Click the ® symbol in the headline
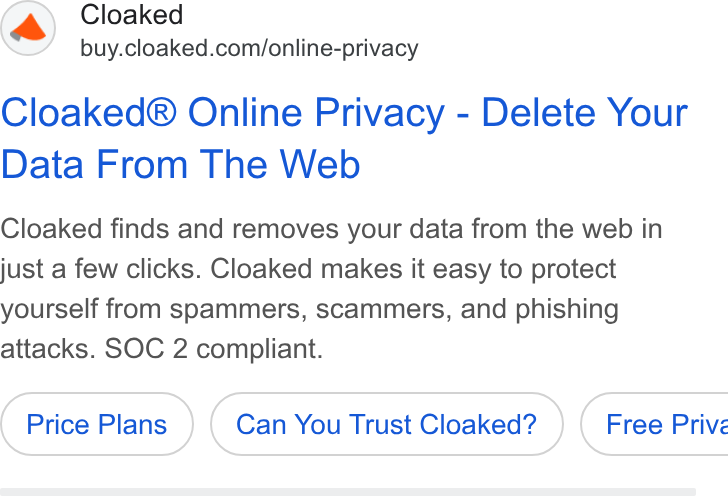Viewport: 728px width, 496px height. pos(162,113)
